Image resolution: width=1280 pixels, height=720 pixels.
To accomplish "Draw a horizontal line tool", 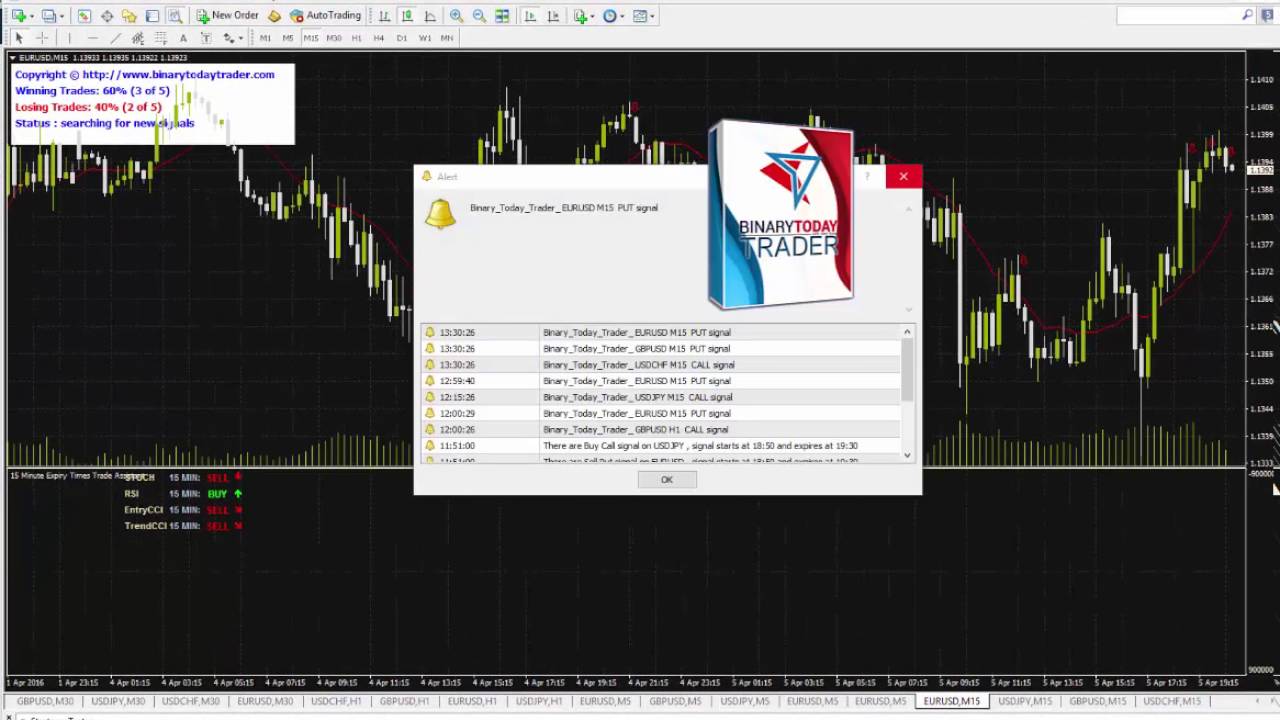I will 92,38.
